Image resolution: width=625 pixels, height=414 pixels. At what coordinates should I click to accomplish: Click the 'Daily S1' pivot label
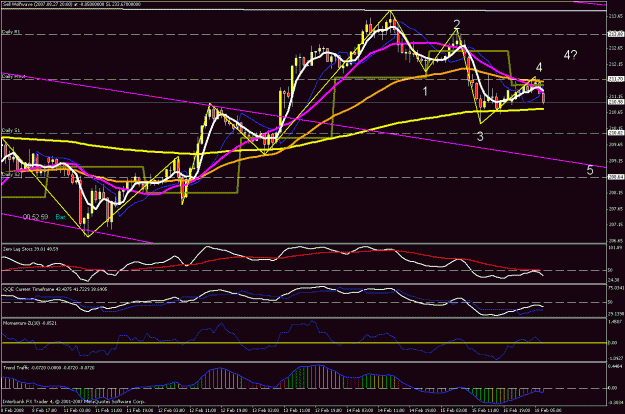tap(12, 130)
